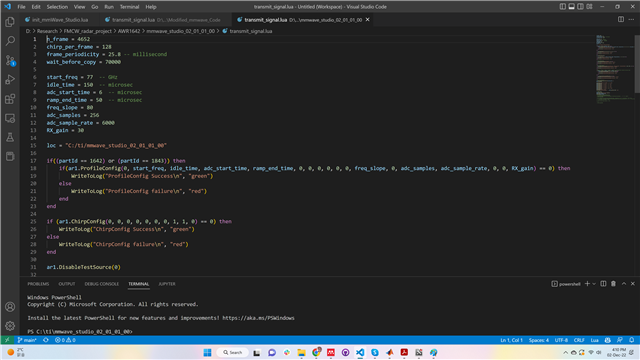The image size is (640, 360).
Task: Kill the terminal with the trash icon
Action: pos(613,284)
